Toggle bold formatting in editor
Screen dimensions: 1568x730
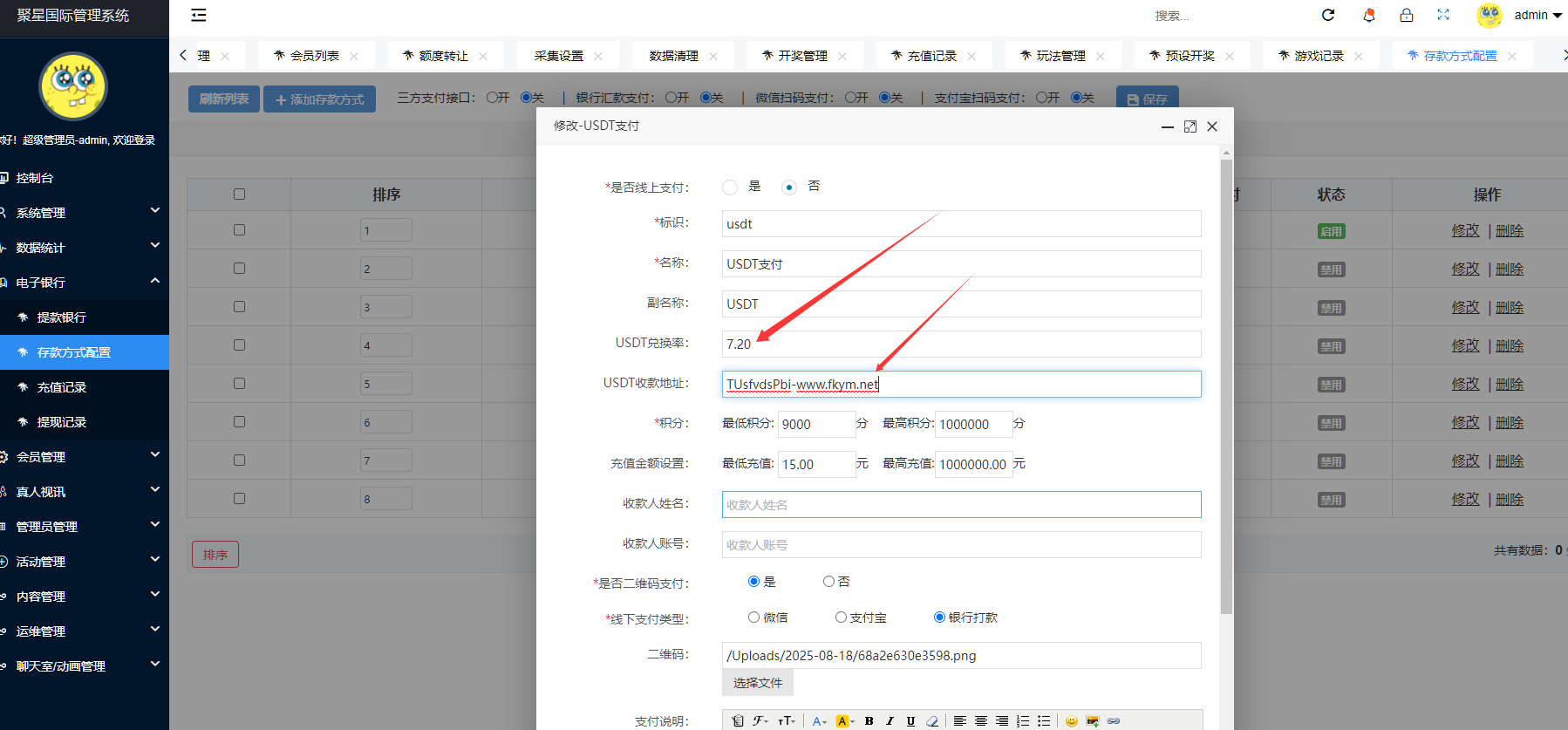(x=869, y=721)
